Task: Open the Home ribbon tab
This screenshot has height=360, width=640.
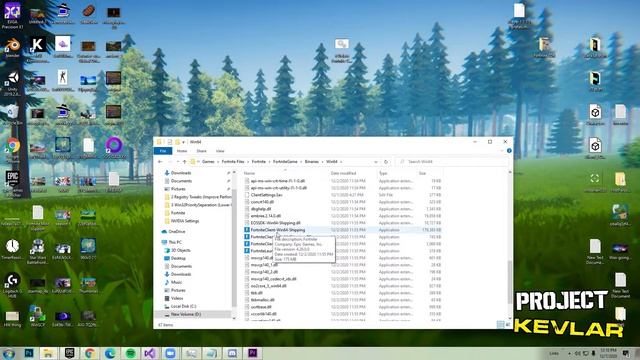Action: tap(182, 151)
